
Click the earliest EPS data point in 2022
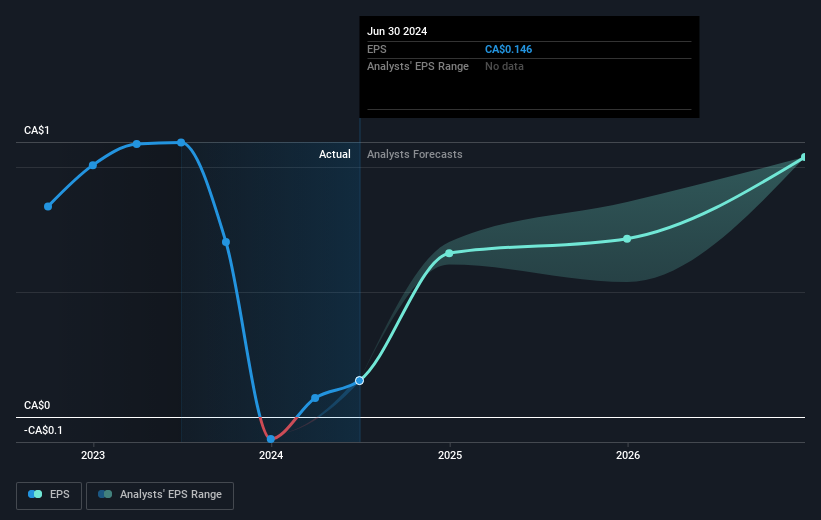pyautogui.click(x=48, y=207)
